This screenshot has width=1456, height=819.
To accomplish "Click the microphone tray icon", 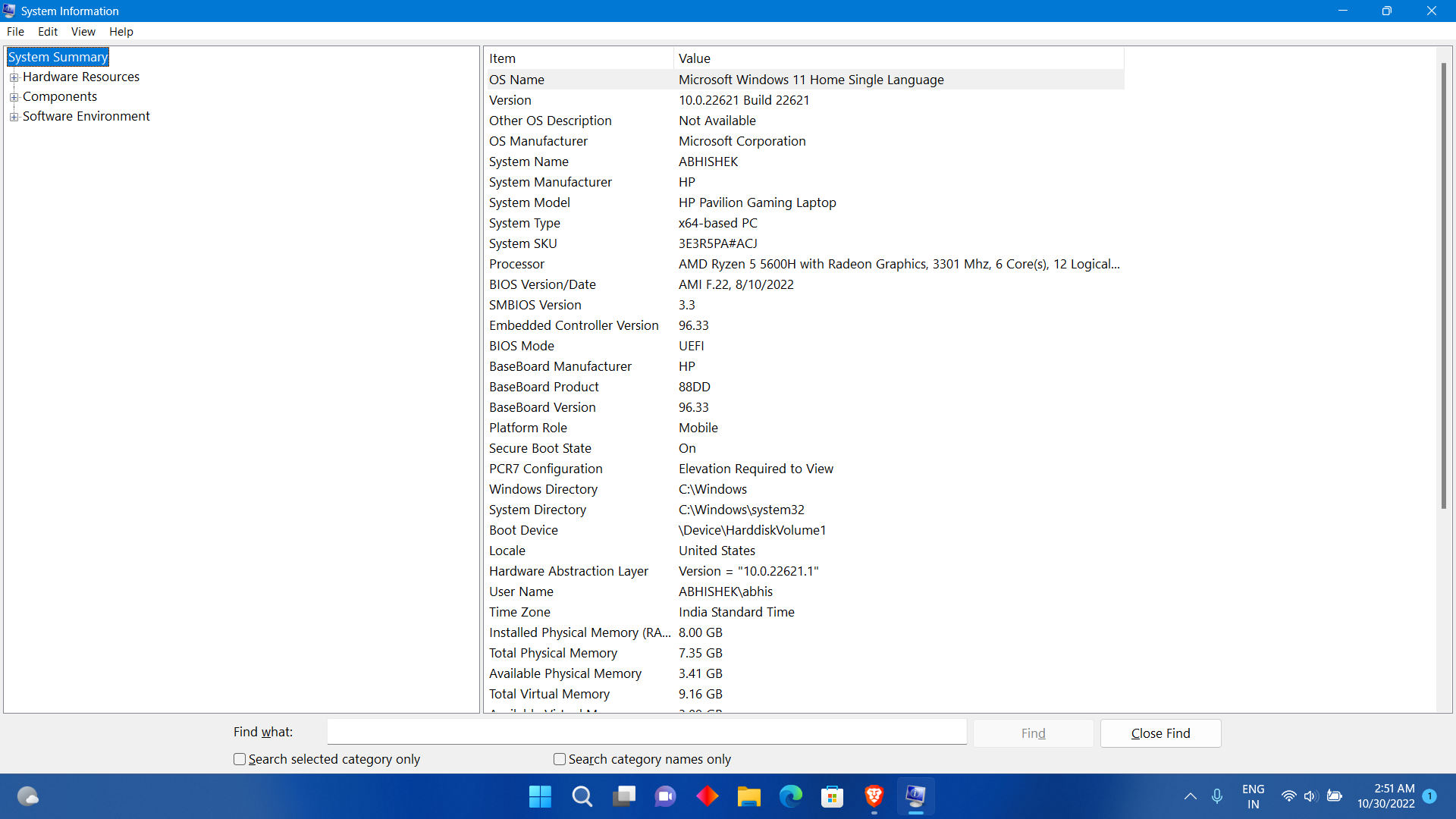I will point(1217,796).
